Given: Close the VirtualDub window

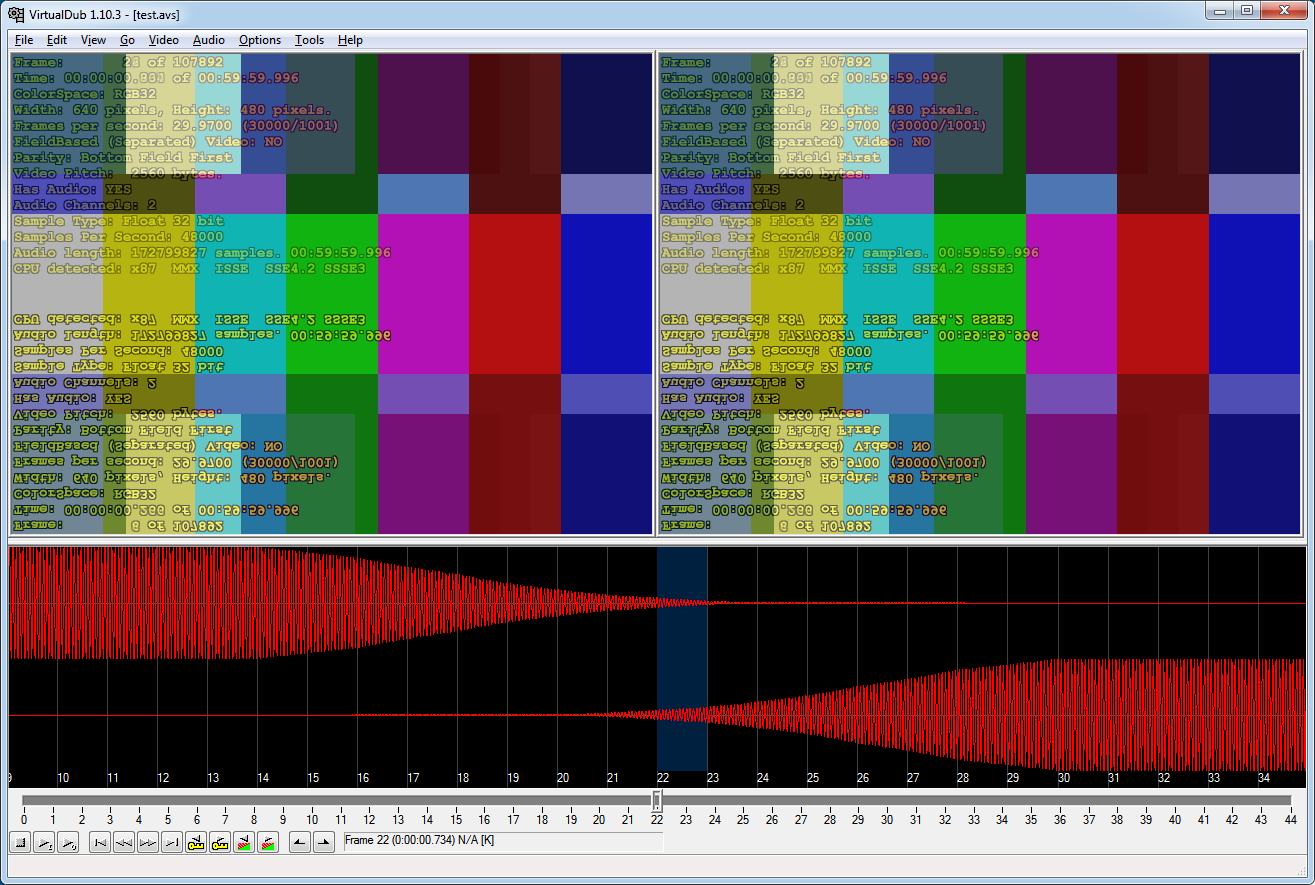Looking at the screenshot, I should [x=1284, y=11].
